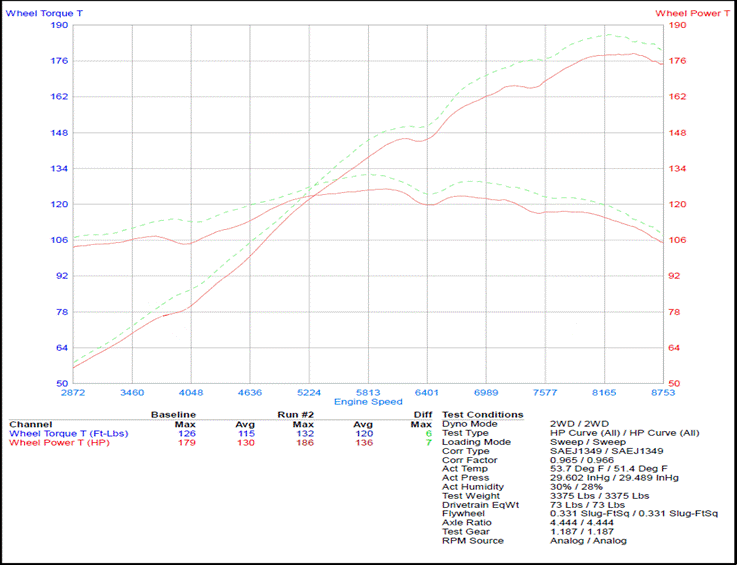Click 92 on the blue torque axis
737x565 pixels.
click(x=62, y=276)
